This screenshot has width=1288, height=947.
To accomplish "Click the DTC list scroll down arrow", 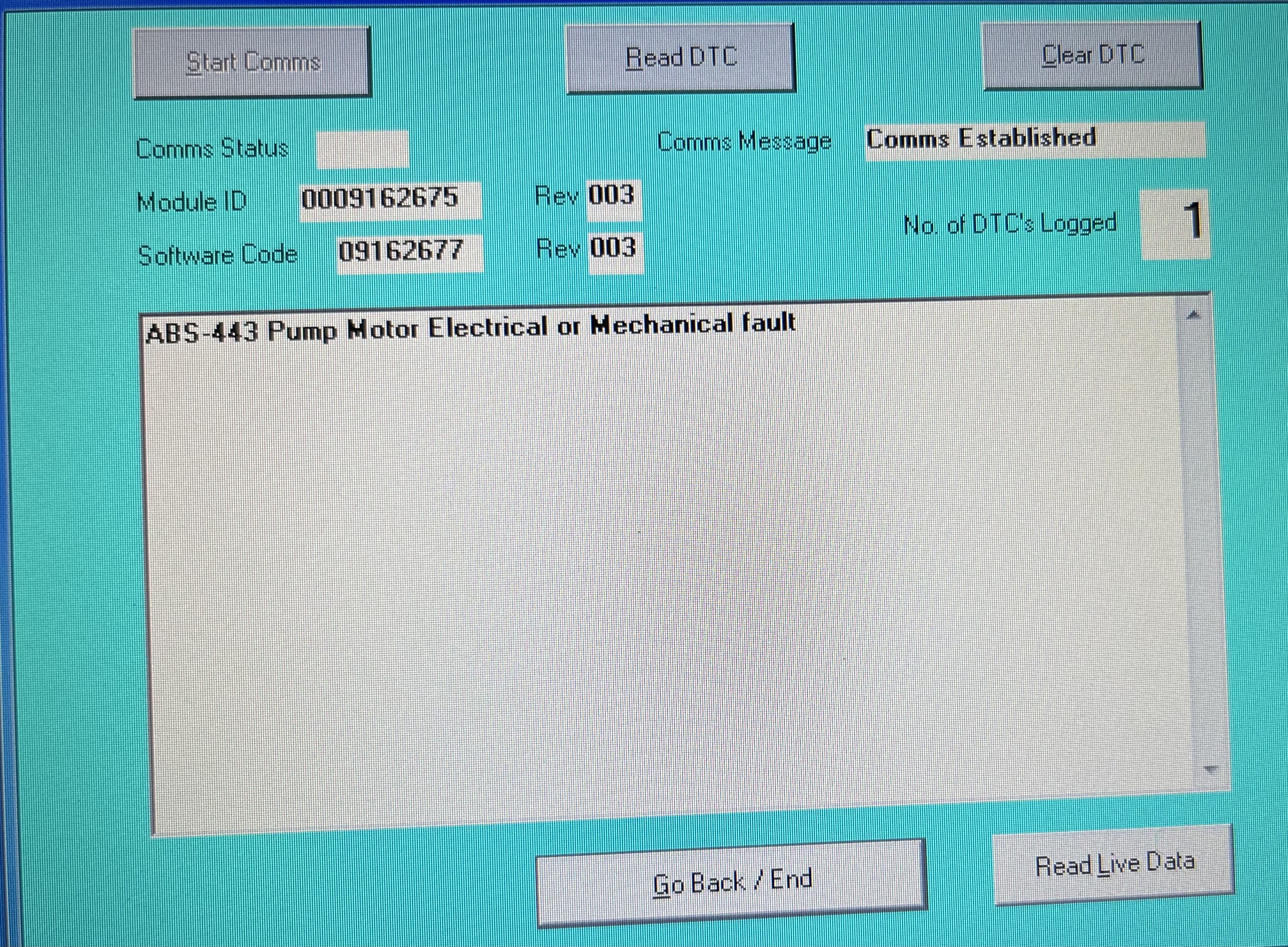I will click(1210, 769).
